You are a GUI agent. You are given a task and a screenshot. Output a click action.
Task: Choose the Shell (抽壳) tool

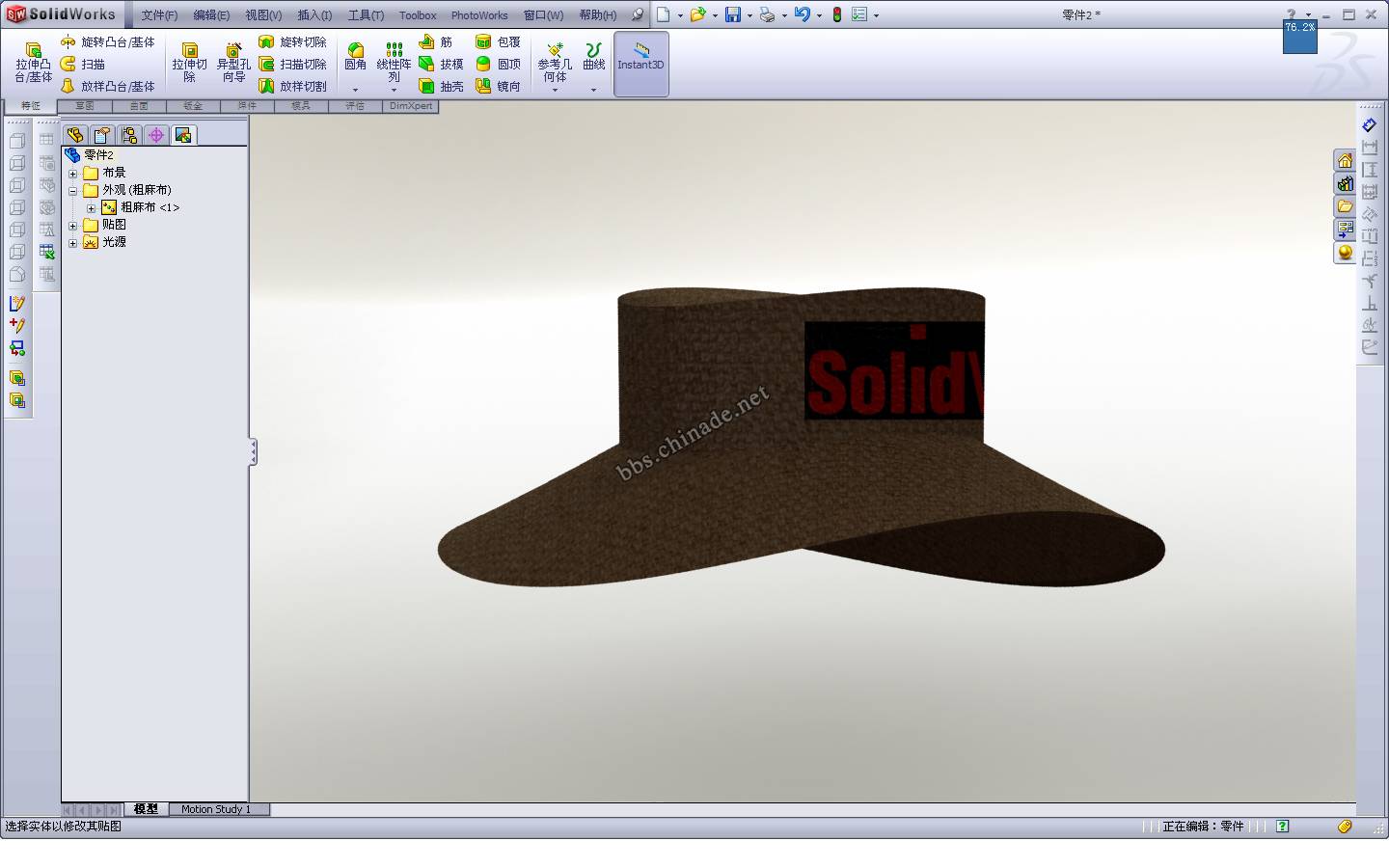[442, 86]
